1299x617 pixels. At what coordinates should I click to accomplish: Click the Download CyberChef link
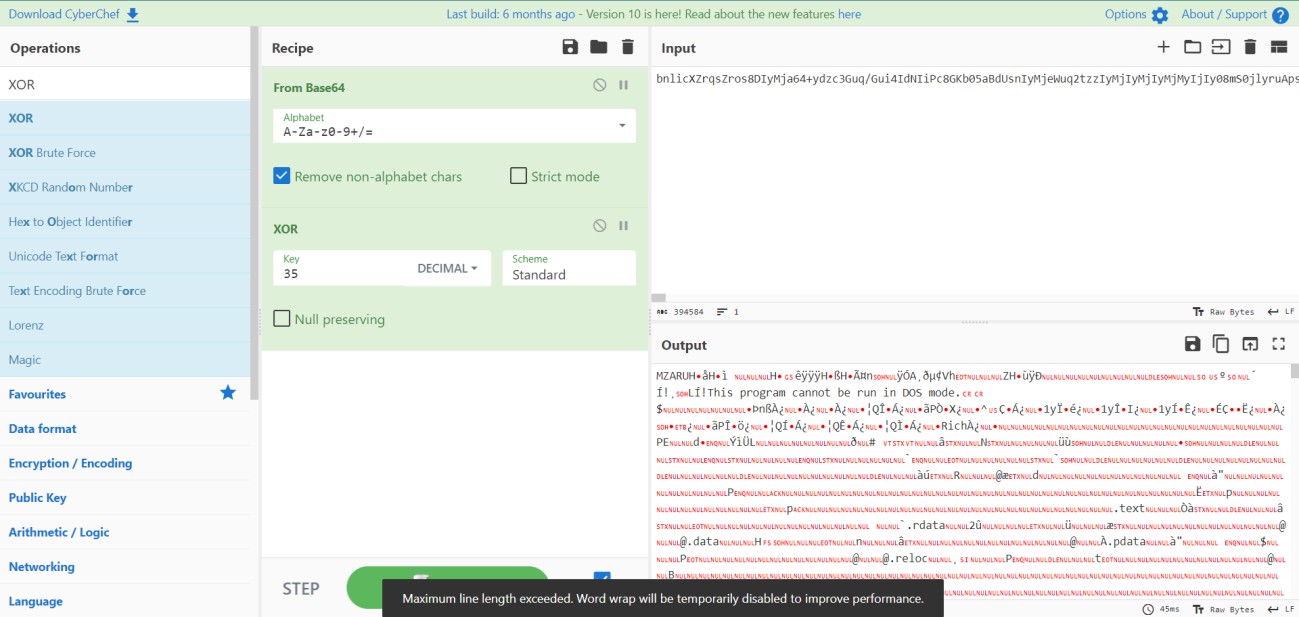point(73,14)
